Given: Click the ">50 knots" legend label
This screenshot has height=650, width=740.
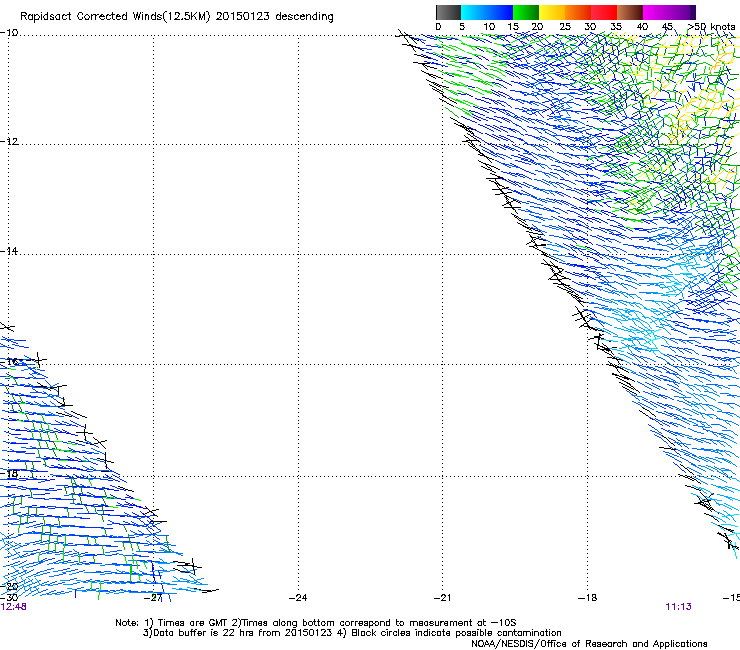Looking at the screenshot, I should (711, 27).
